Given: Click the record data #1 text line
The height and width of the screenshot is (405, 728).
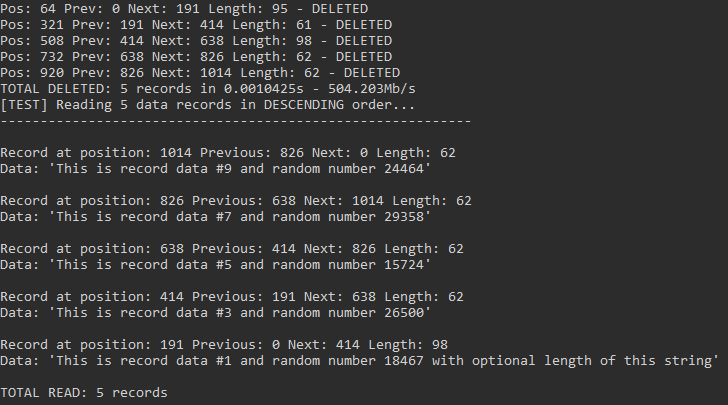Looking at the screenshot, I should coord(360,361).
